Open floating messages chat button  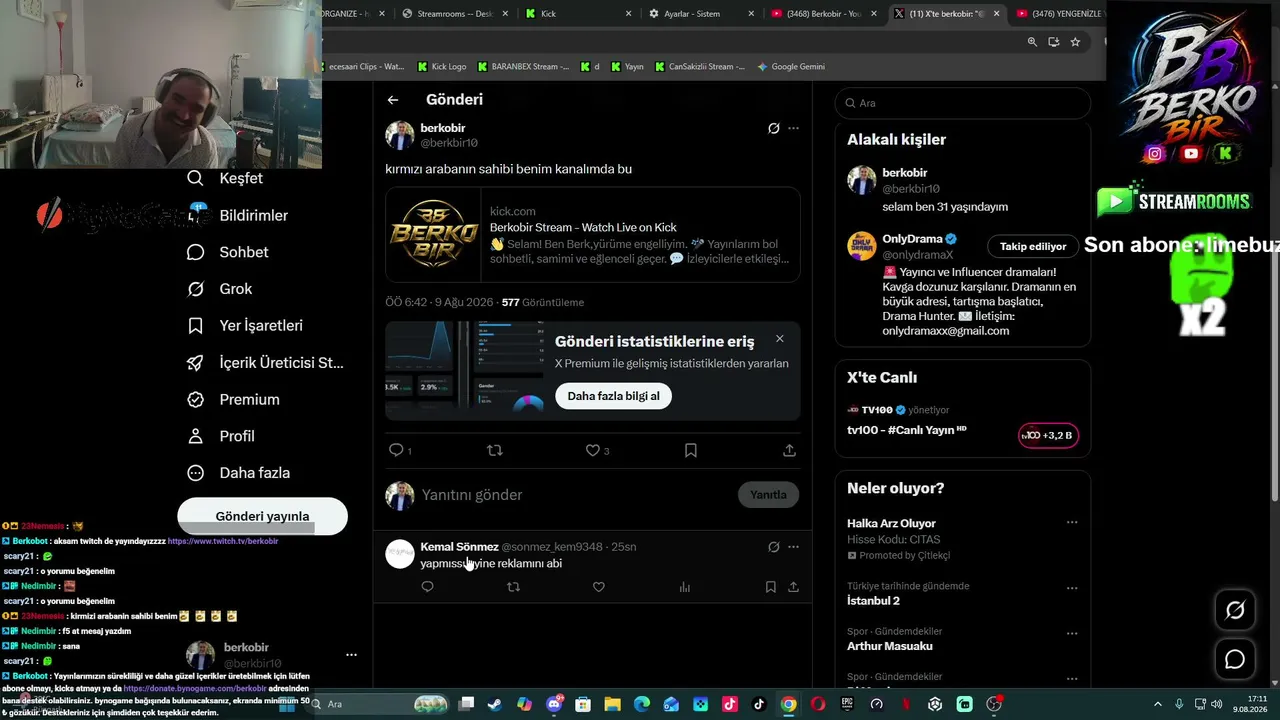1235,659
